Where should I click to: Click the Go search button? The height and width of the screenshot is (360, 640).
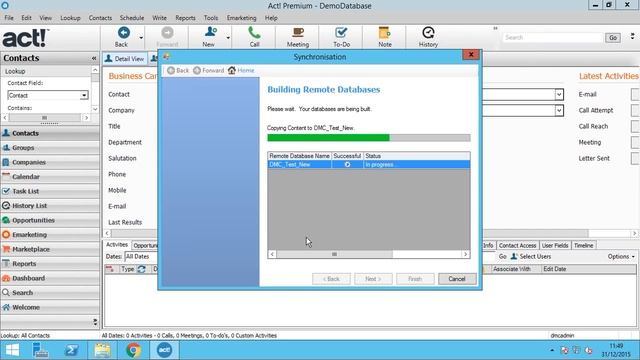click(613, 38)
